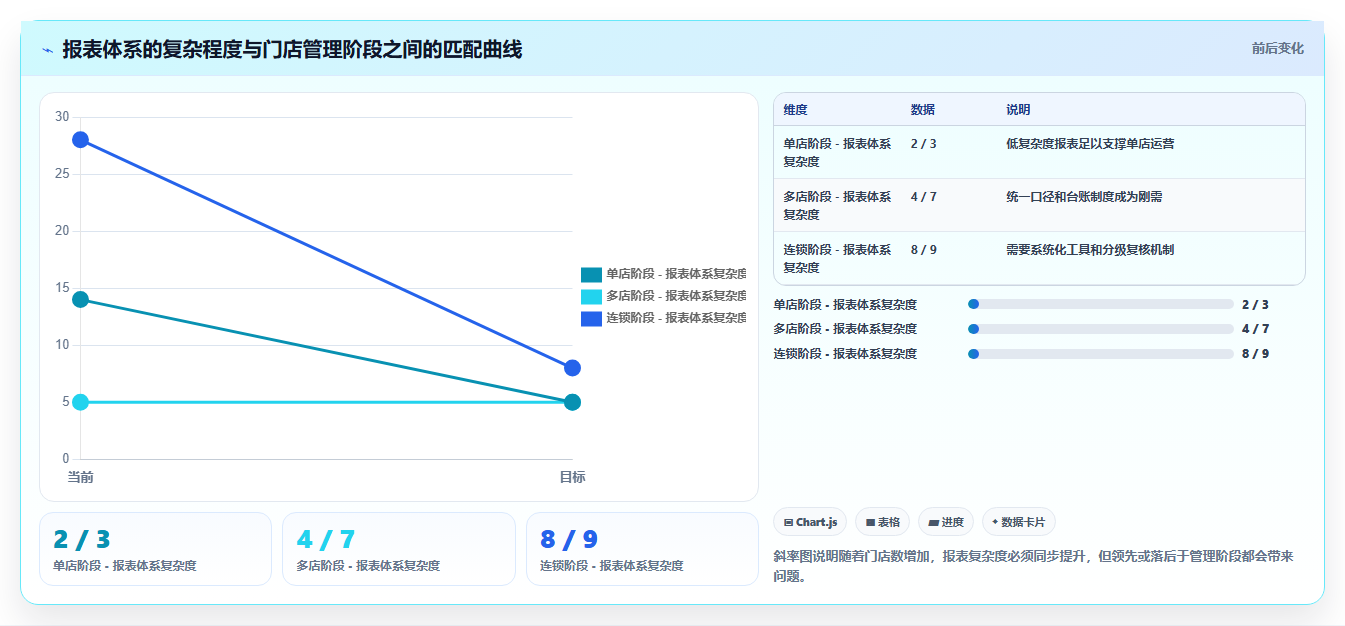Select the Chart.js chip
This screenshot has width=1345, height=626.
coord(810,522)
